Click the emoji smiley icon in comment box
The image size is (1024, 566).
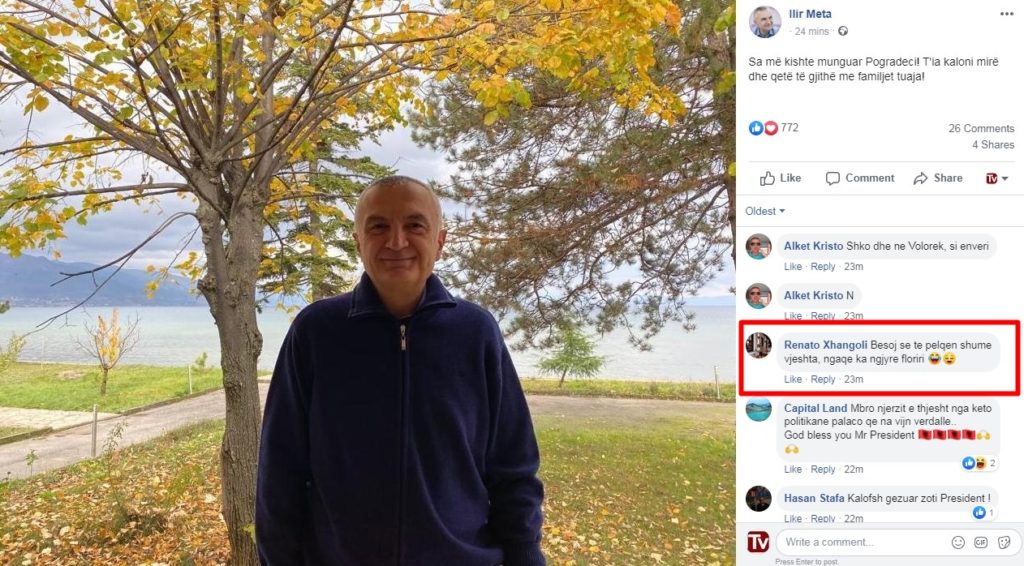(958, 542)
